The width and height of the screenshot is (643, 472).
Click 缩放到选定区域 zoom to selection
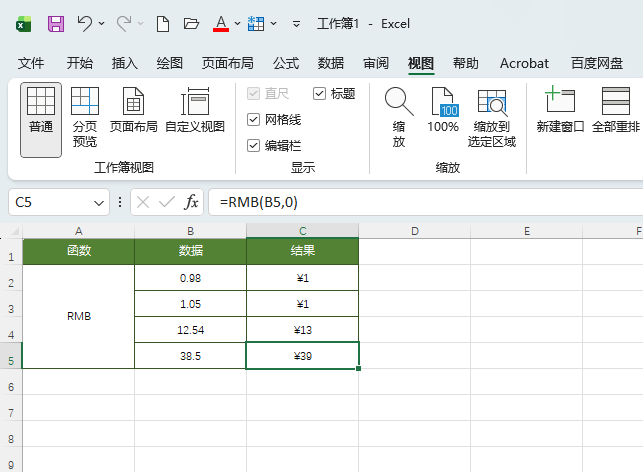[x=492, y=117]
